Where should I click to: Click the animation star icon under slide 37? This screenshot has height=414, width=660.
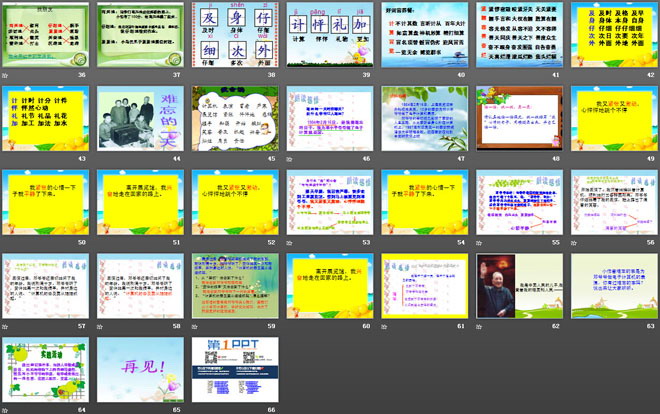pos(100,75)
